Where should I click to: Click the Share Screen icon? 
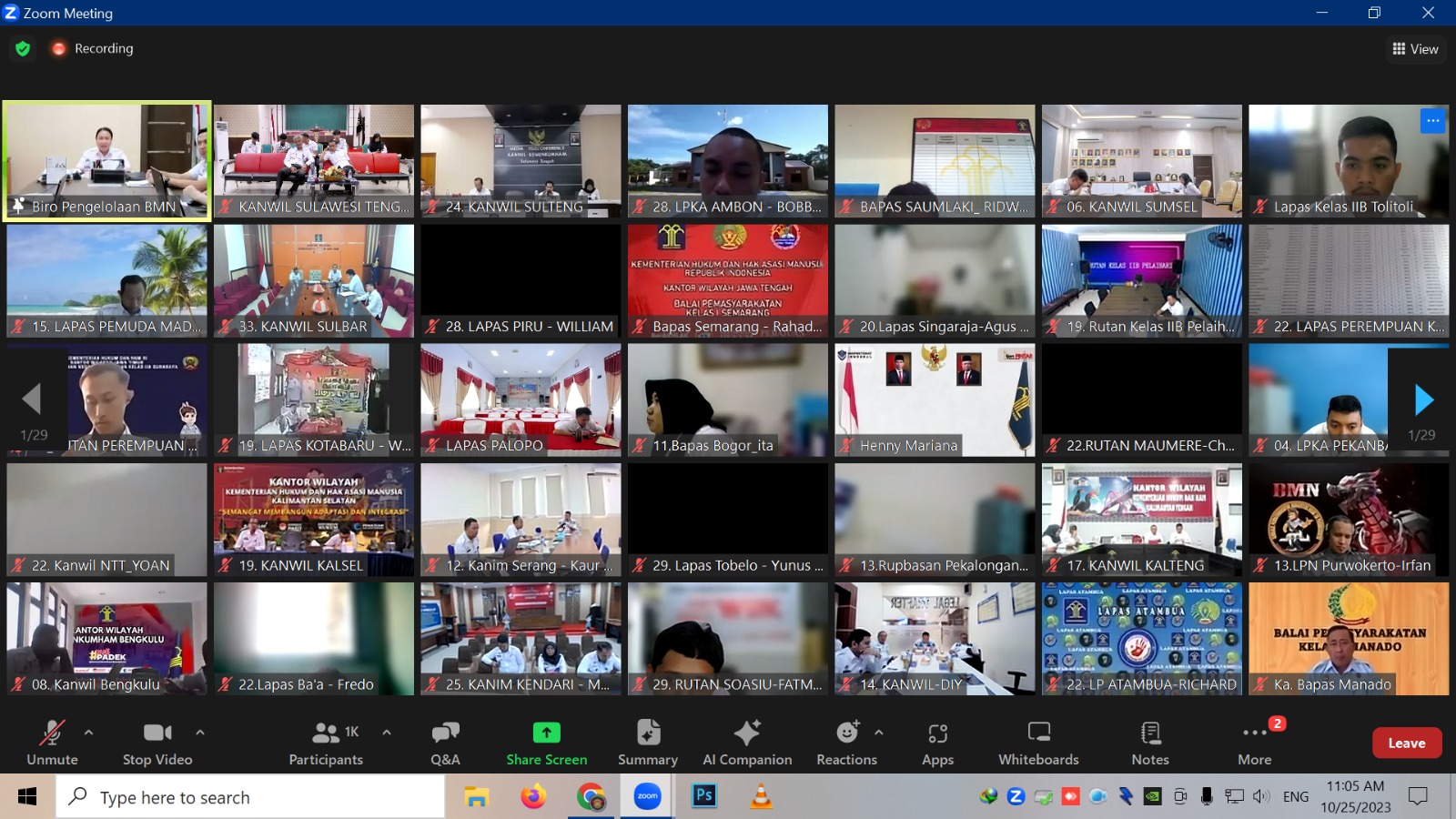[546, 733]
